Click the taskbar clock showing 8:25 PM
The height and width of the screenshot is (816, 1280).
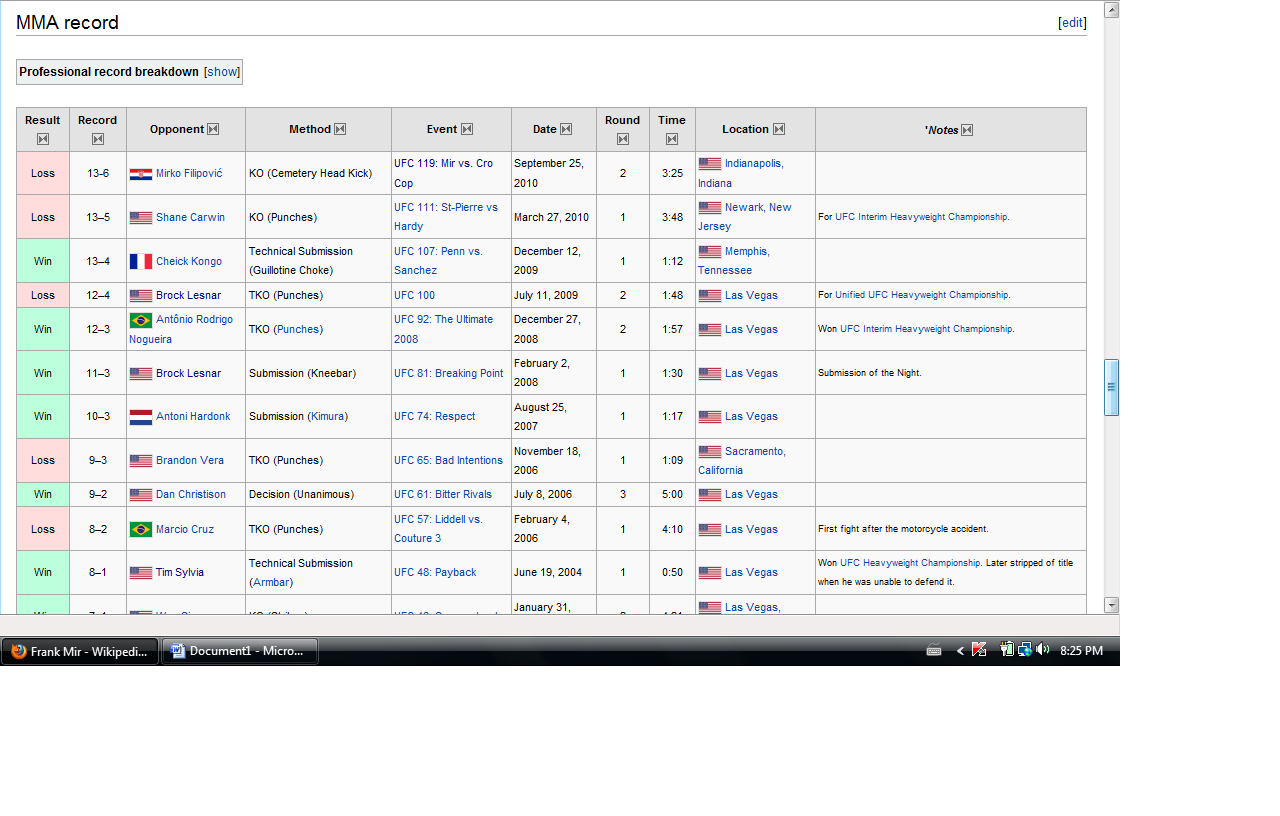tap(1081, 651)
